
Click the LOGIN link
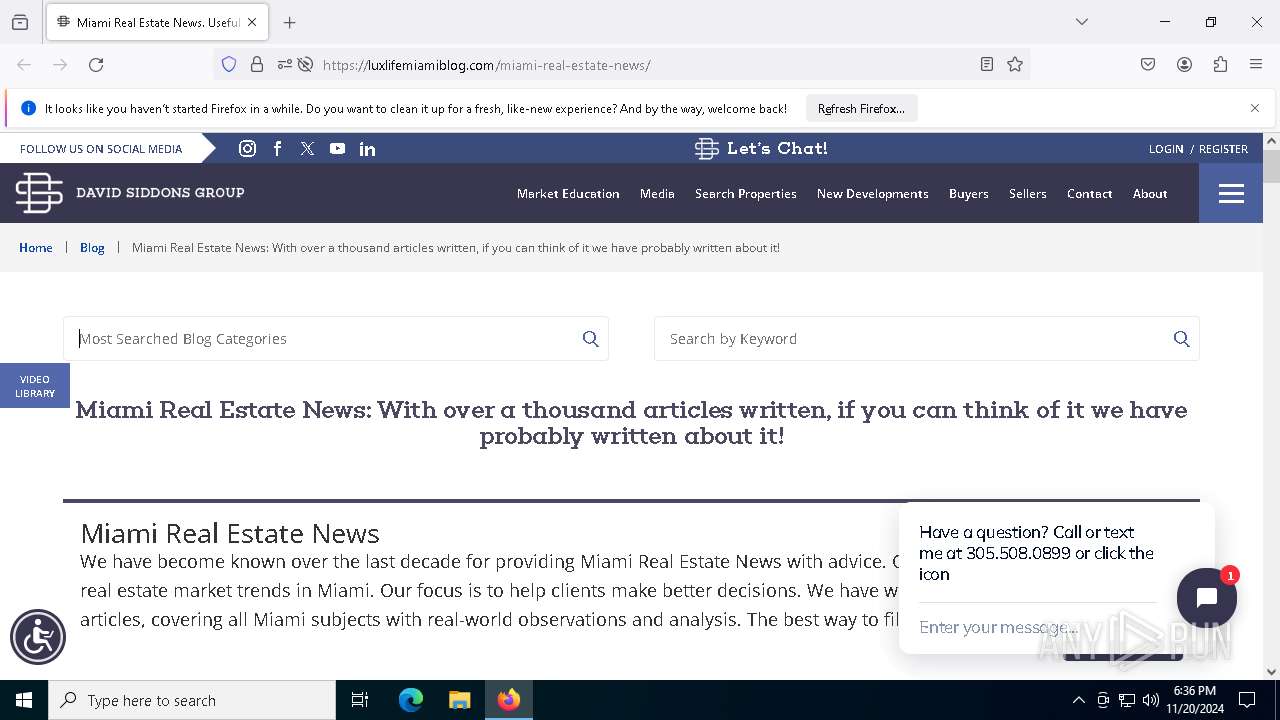tap(1166, 149)
